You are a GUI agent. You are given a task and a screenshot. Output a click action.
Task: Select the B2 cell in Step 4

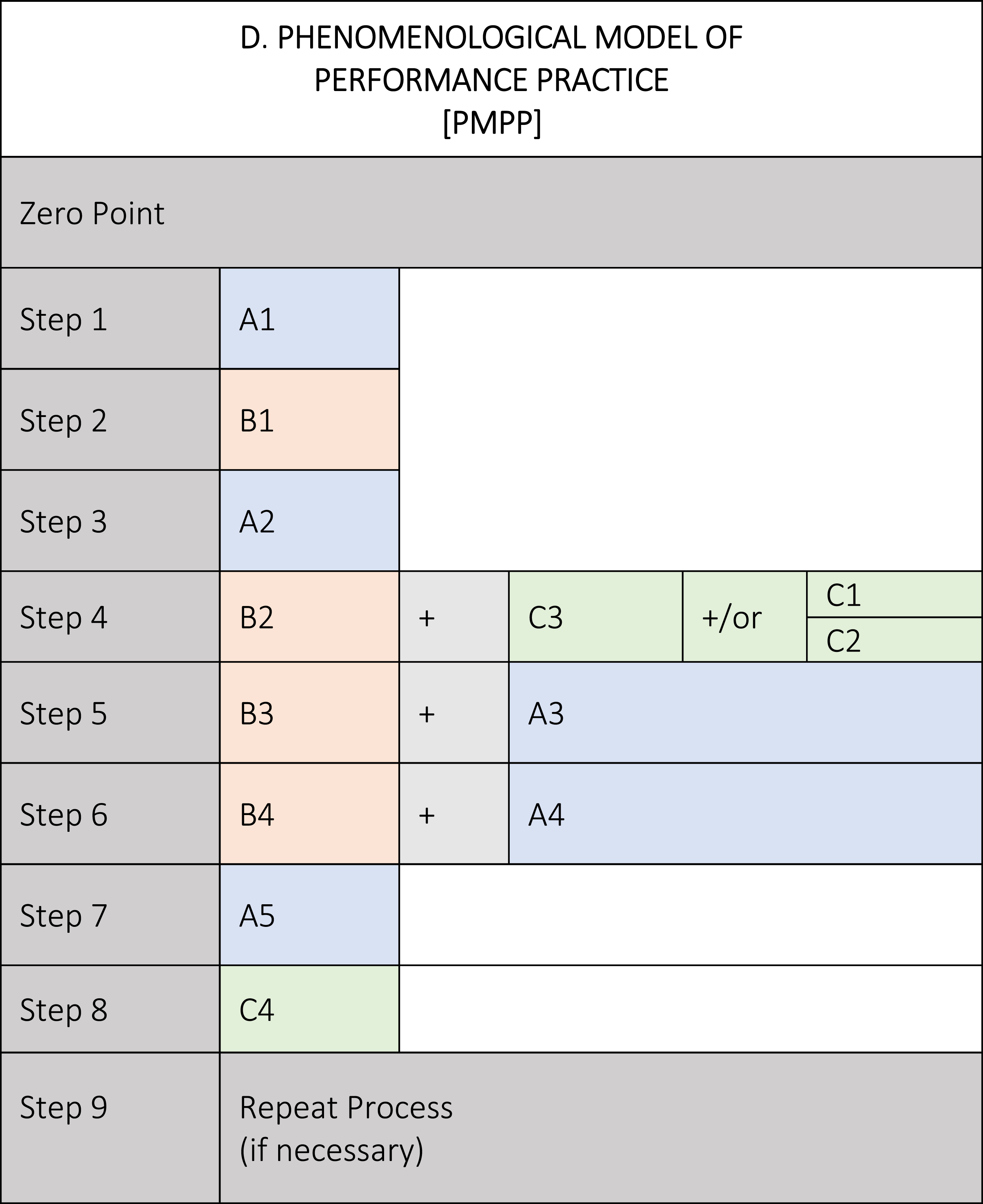pos(310,617)
